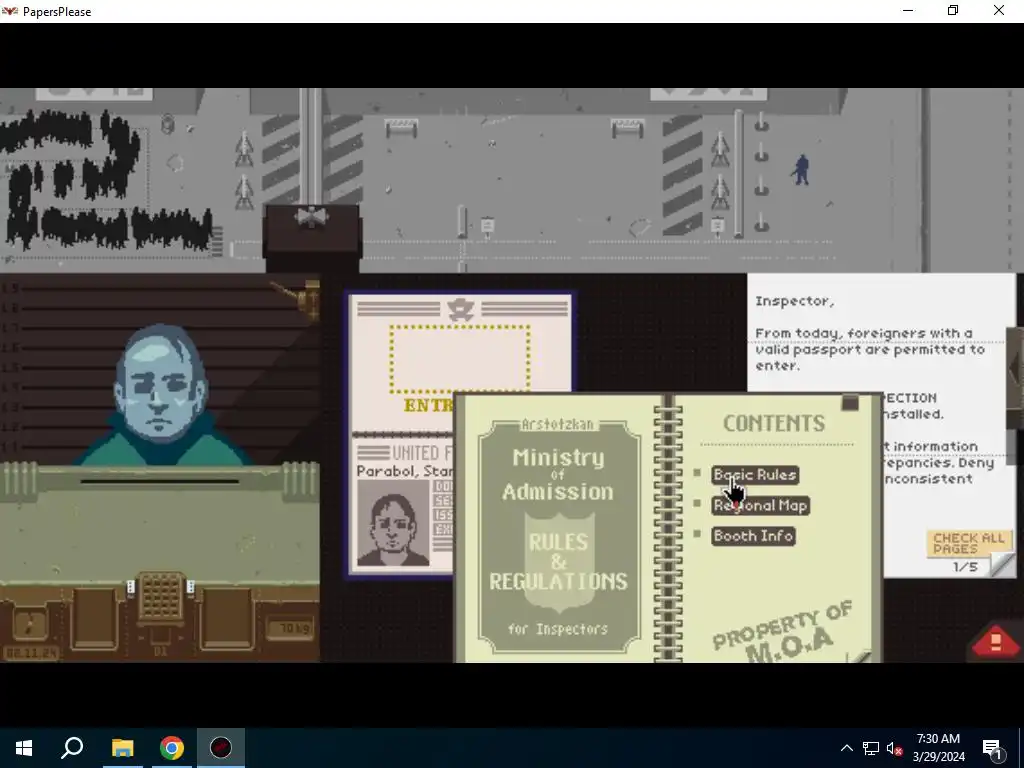Viewport: 1024px width, 768px height.
Task: Click the date readout below the clock
Action: 31,652
